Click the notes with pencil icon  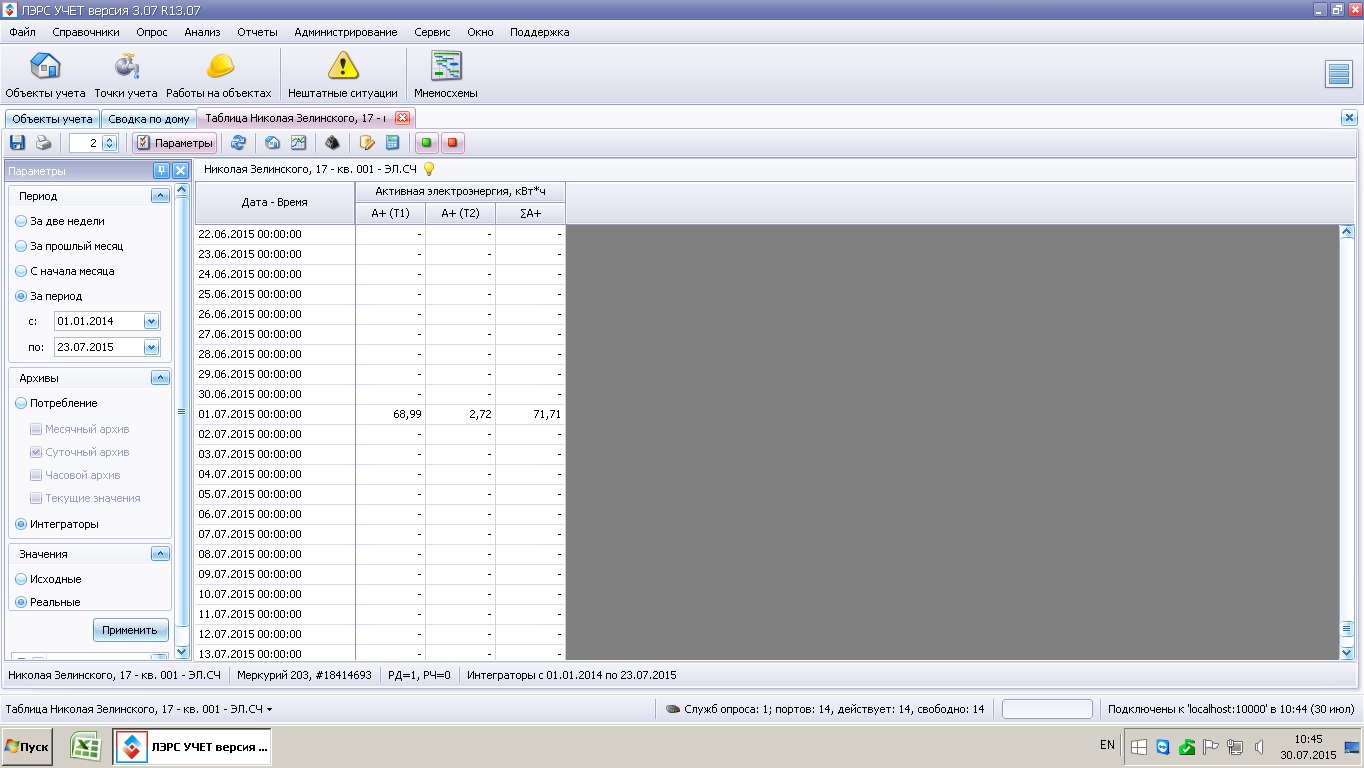click(x=367, y=143)
